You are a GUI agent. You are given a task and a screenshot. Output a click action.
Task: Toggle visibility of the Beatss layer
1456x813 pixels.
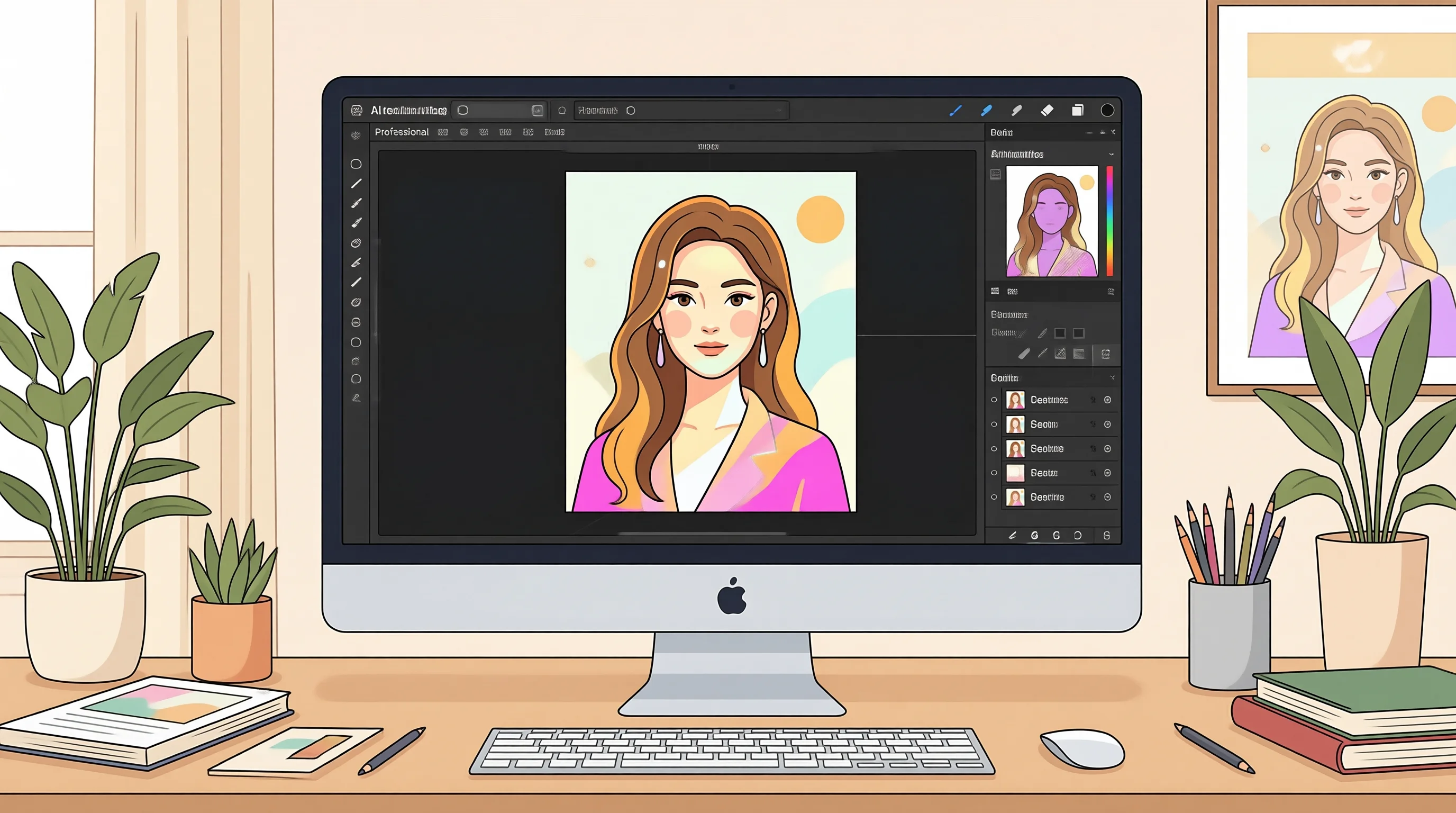point(994,473)
